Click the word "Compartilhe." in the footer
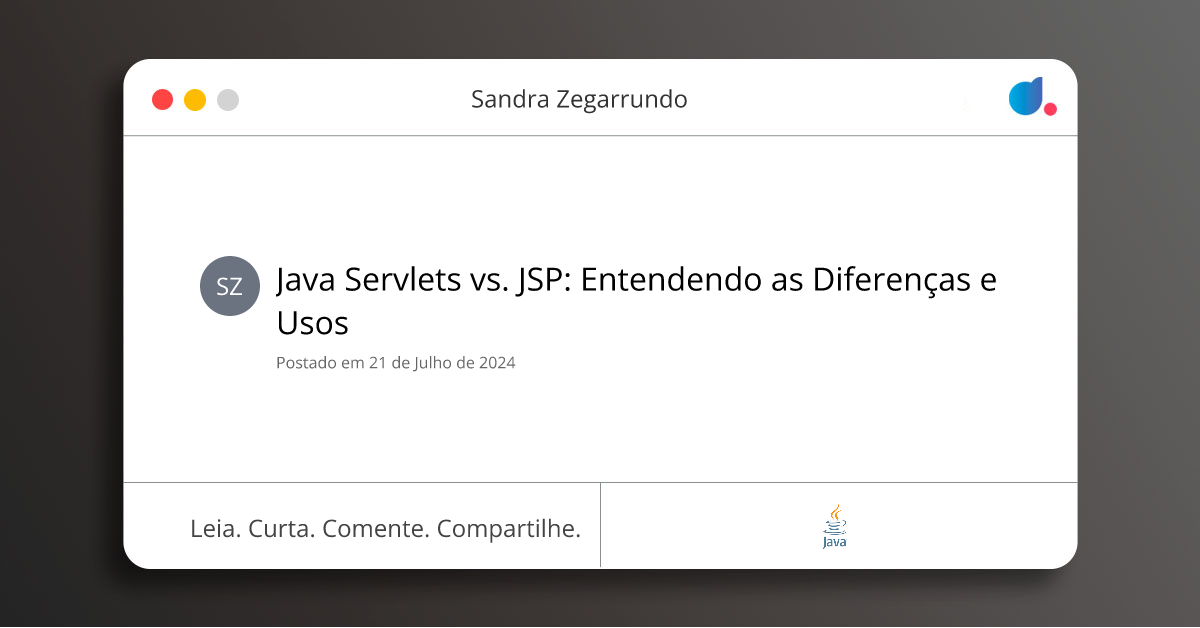 [x=509, y=529]
